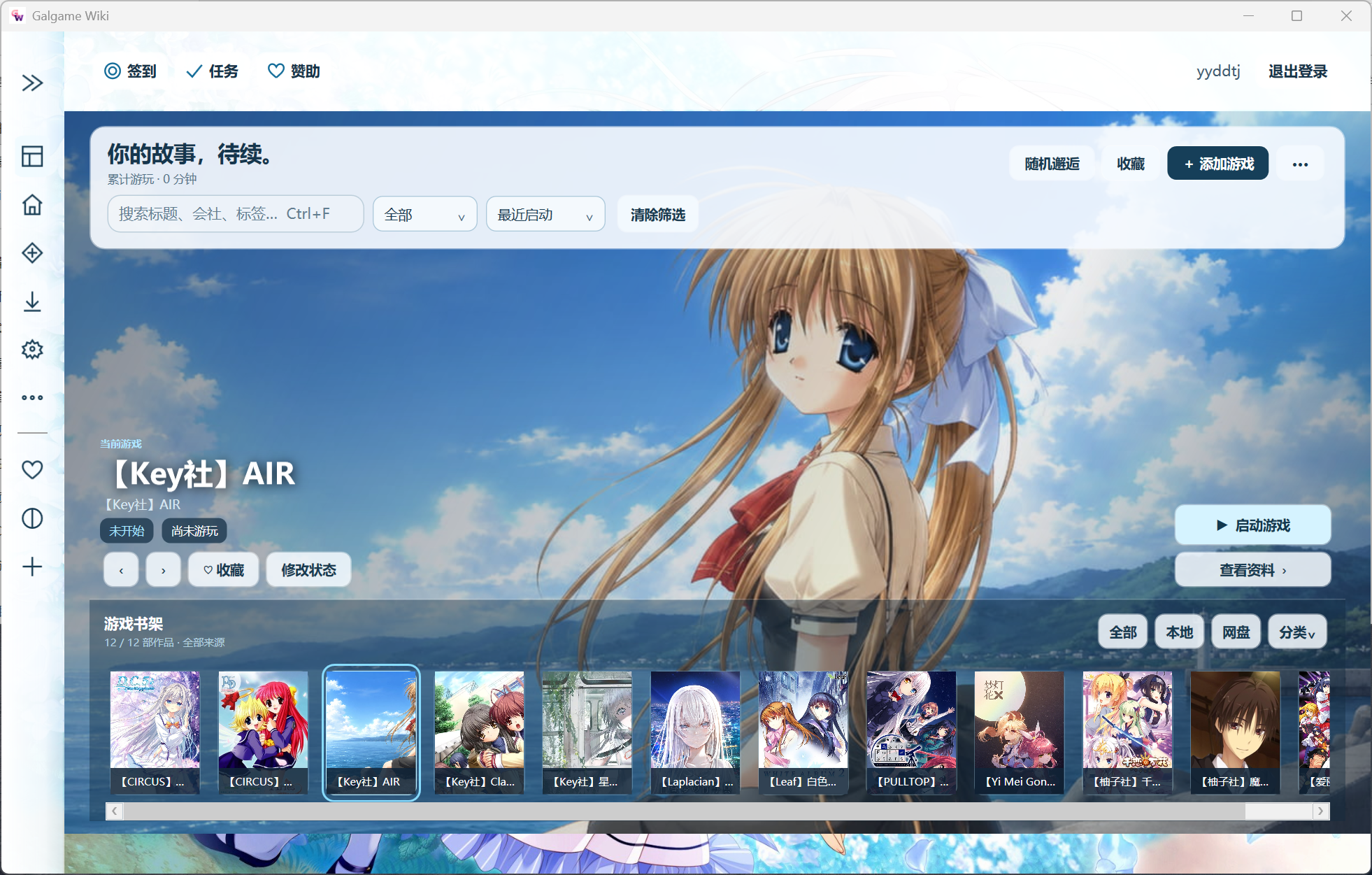Select the 【Laplacian】 game cover

click(695, 732)
